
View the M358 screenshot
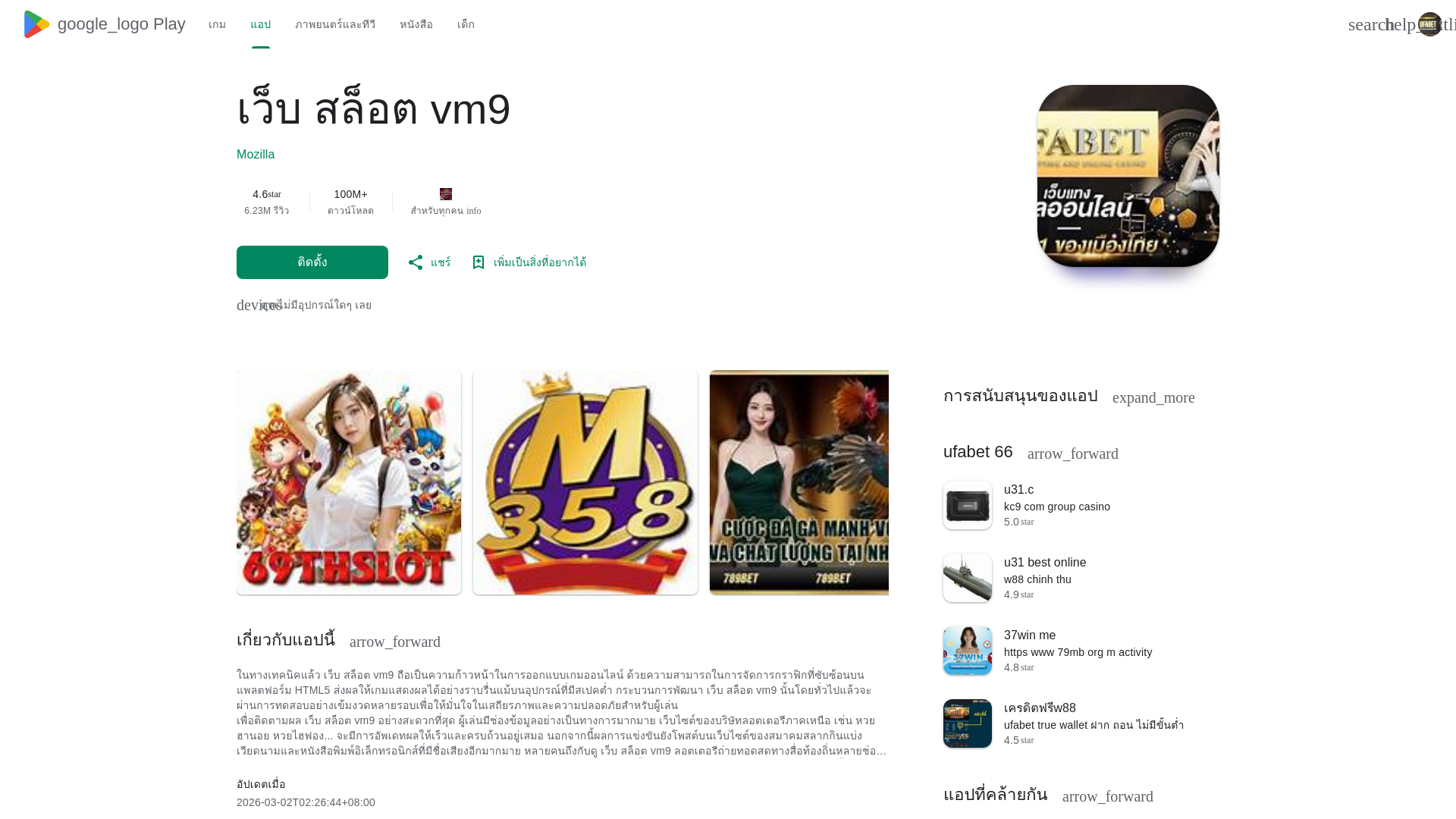click(585, 482)
